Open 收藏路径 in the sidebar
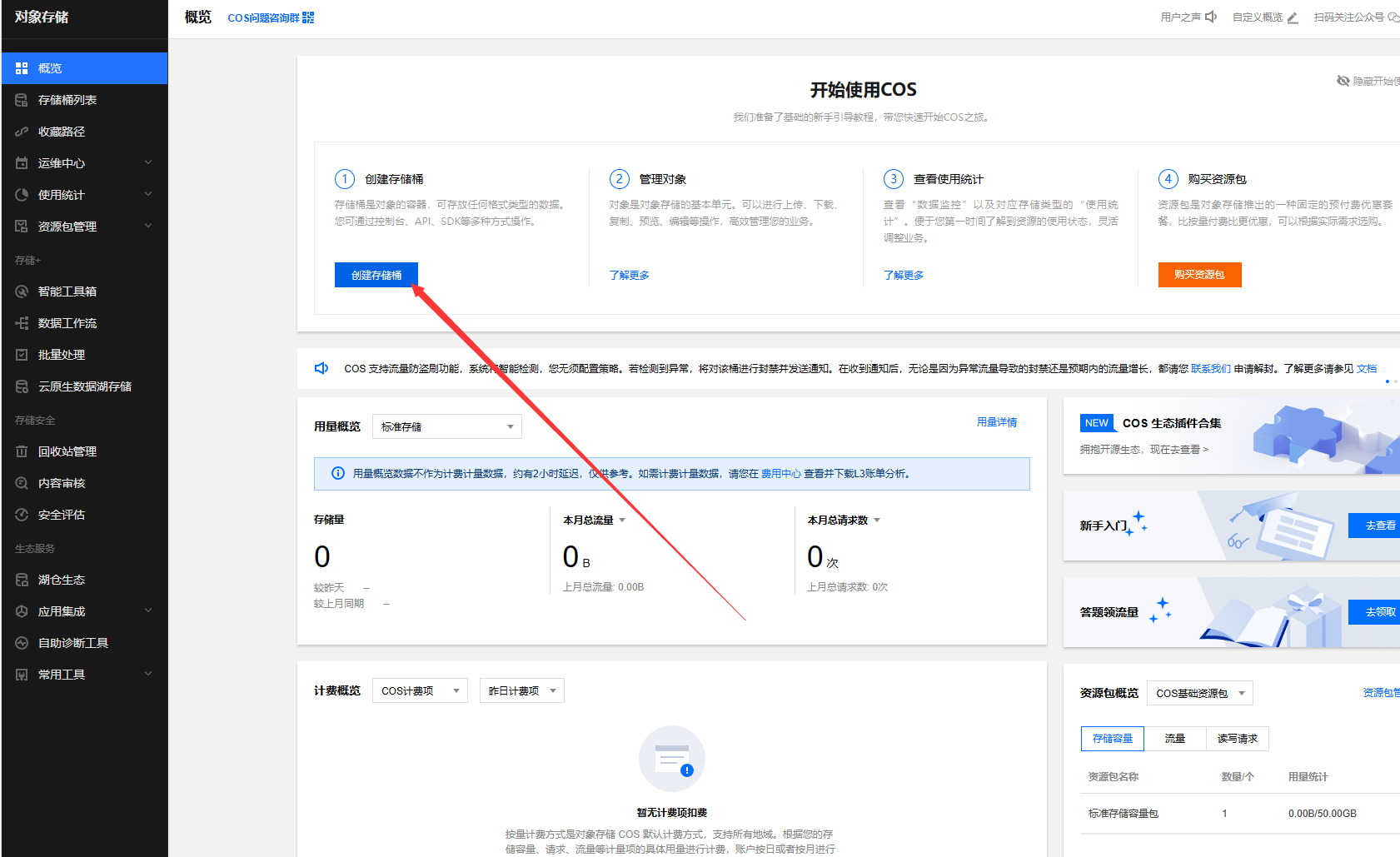 coord(61,132)
